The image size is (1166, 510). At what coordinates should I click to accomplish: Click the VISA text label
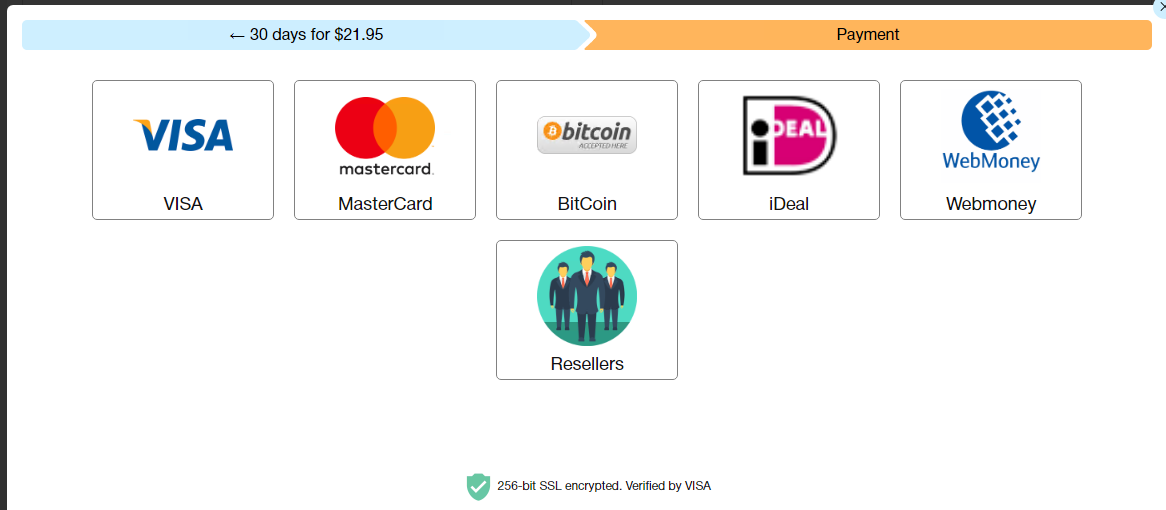point(183,204)
